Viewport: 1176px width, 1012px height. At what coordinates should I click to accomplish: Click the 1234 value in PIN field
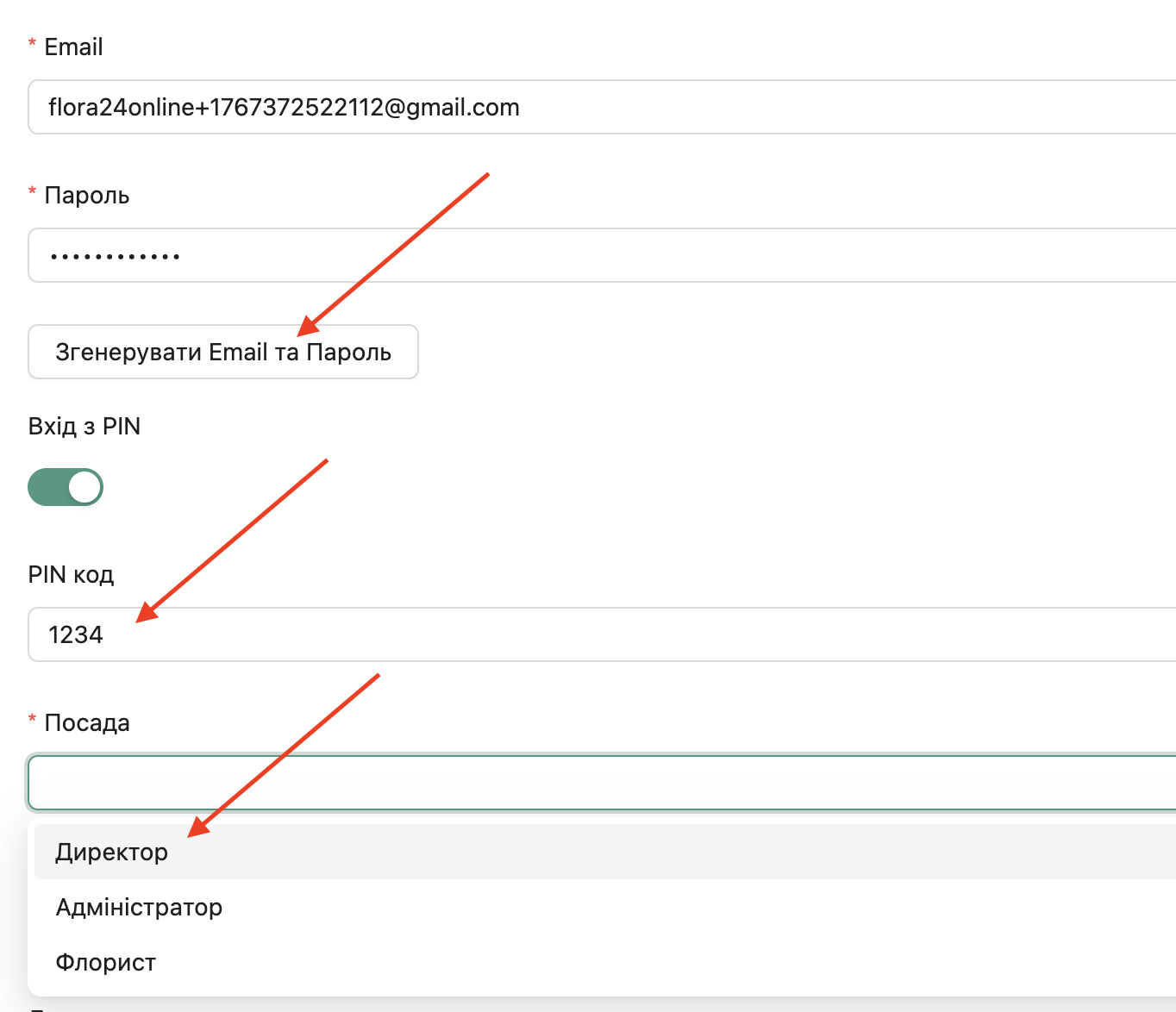point(76,635)
